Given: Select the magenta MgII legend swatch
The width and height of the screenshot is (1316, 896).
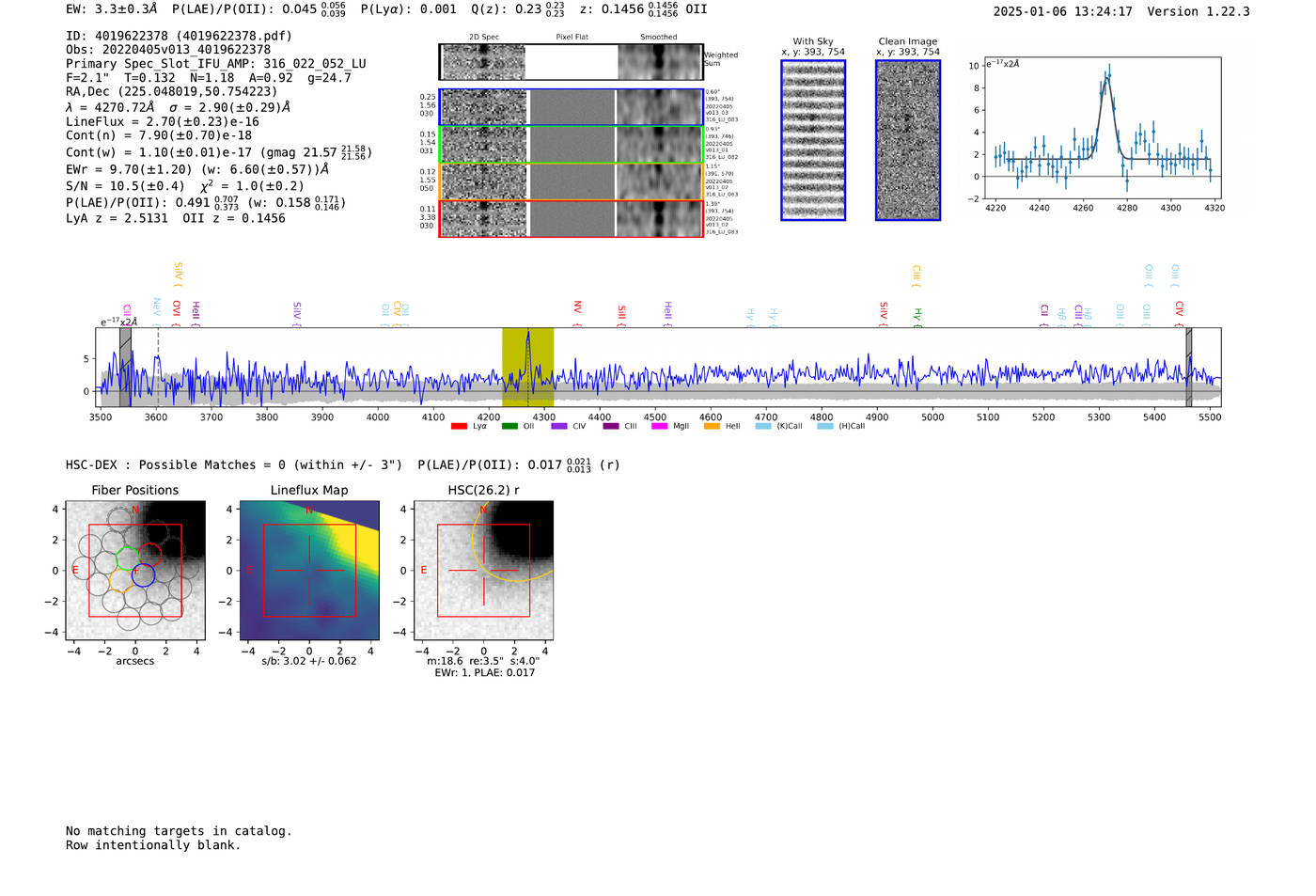Looking at the screenshot, I should pos(659,427).
